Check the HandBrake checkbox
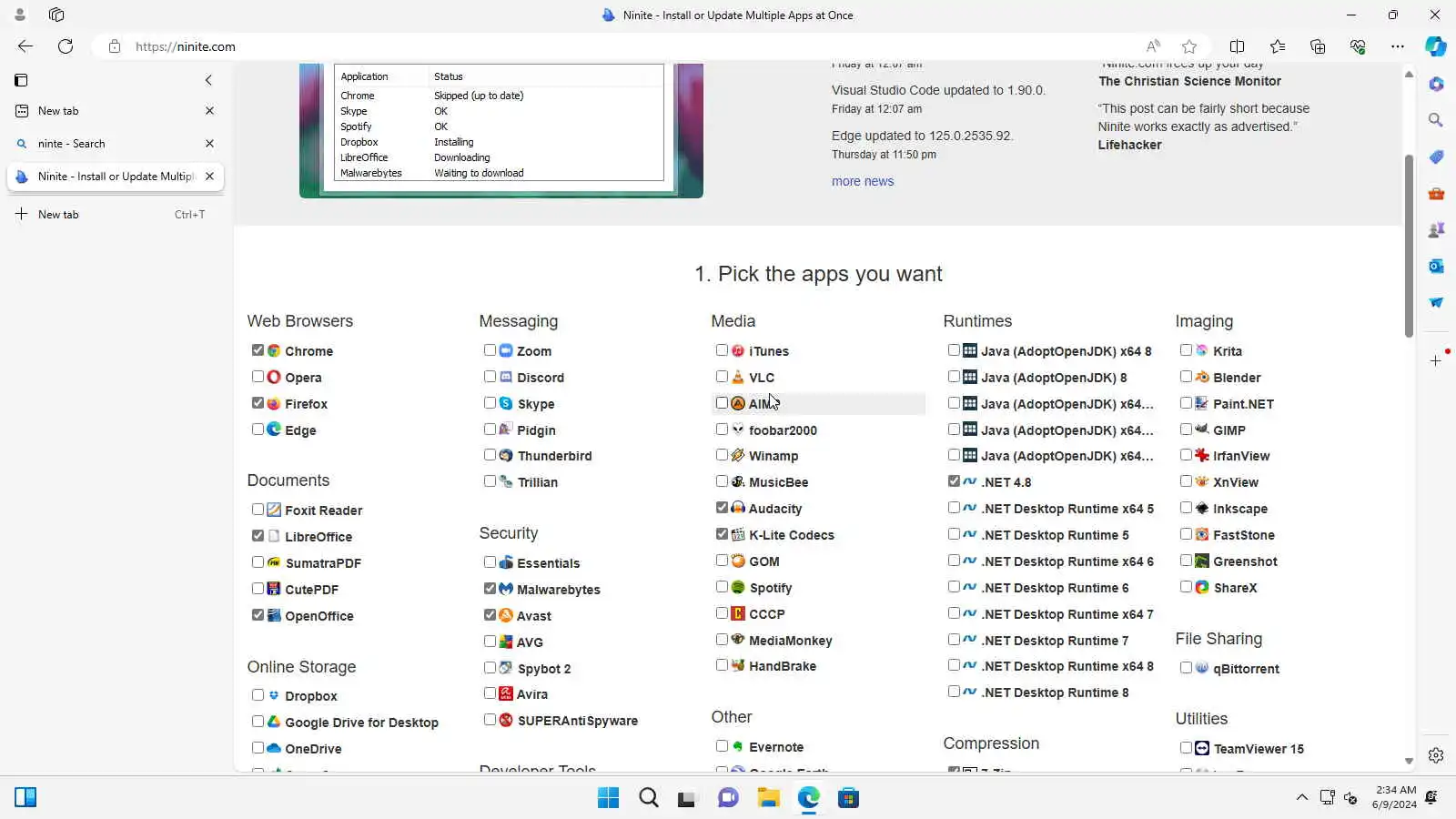This screenshot has height=819, width=1456. point(722,665)
